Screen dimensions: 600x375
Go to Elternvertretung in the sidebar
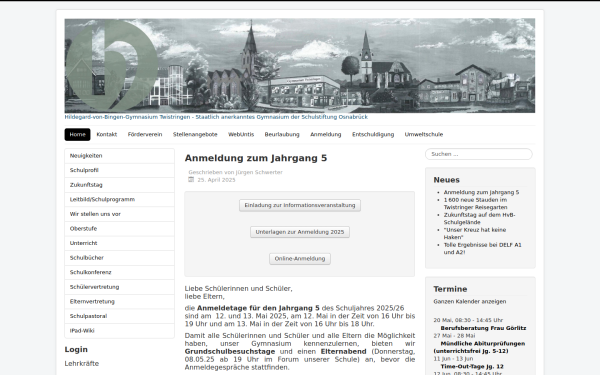pyautogui.click(x=119, y=302)
